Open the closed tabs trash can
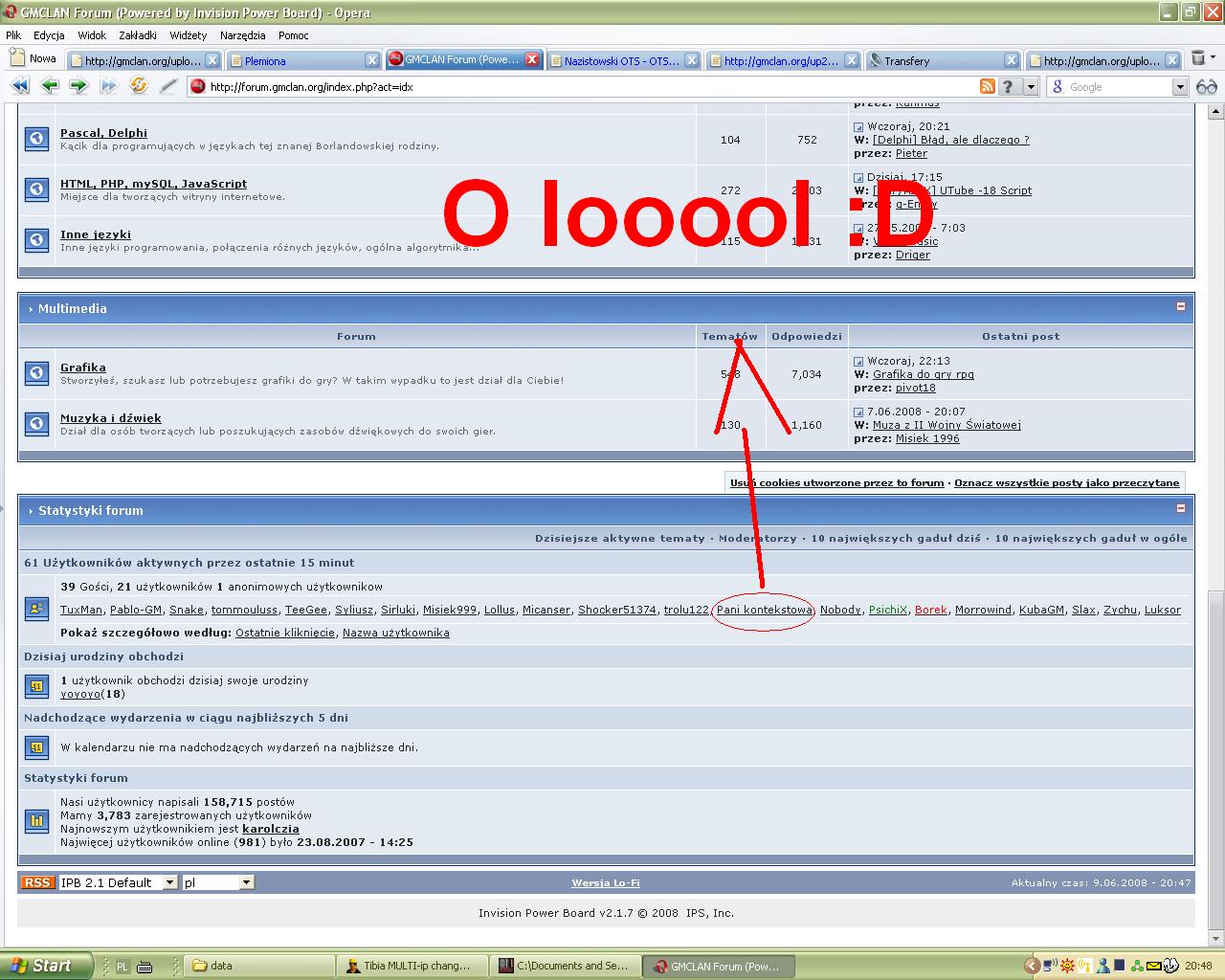The image size is (1225, 980). (x=1198, y=59)
